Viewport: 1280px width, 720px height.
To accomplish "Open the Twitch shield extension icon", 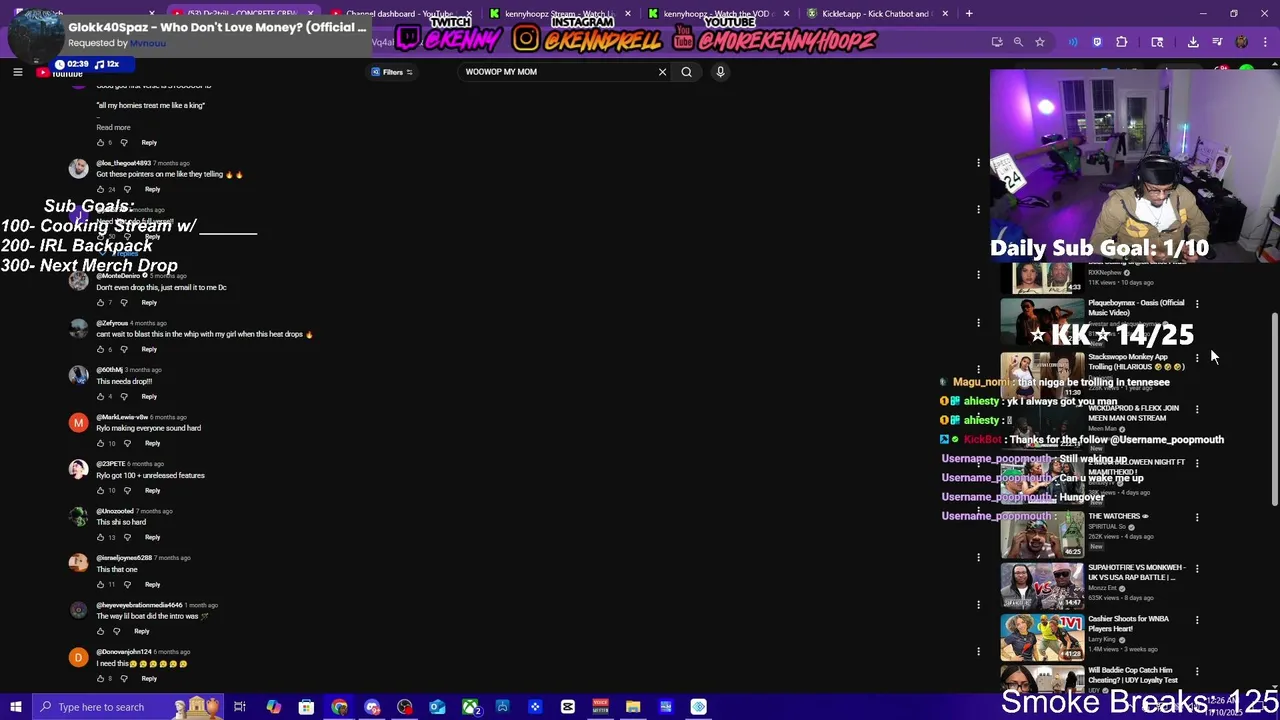I will (1097, 42).
